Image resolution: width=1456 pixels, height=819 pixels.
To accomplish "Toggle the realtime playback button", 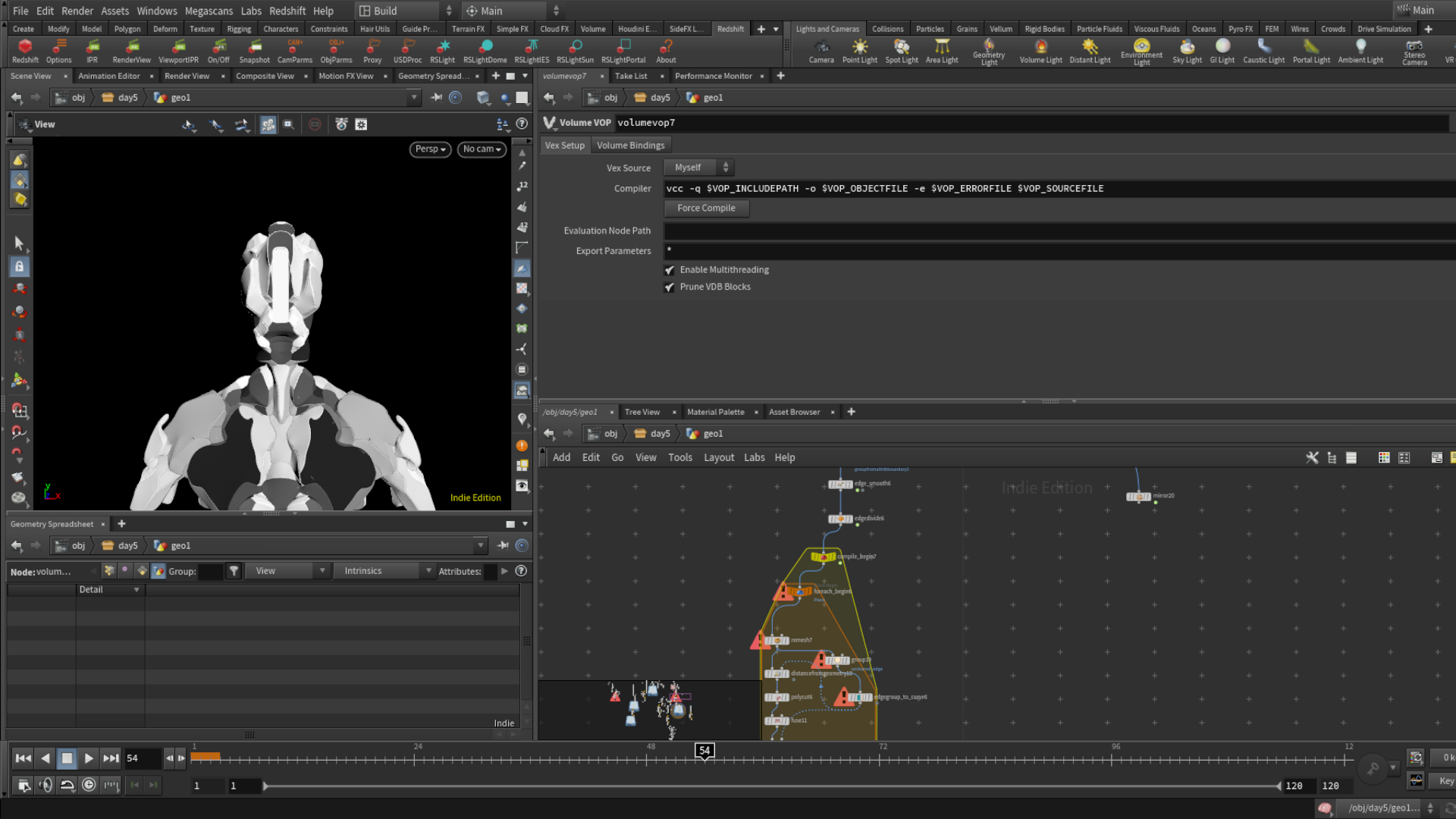I will 89,785.
